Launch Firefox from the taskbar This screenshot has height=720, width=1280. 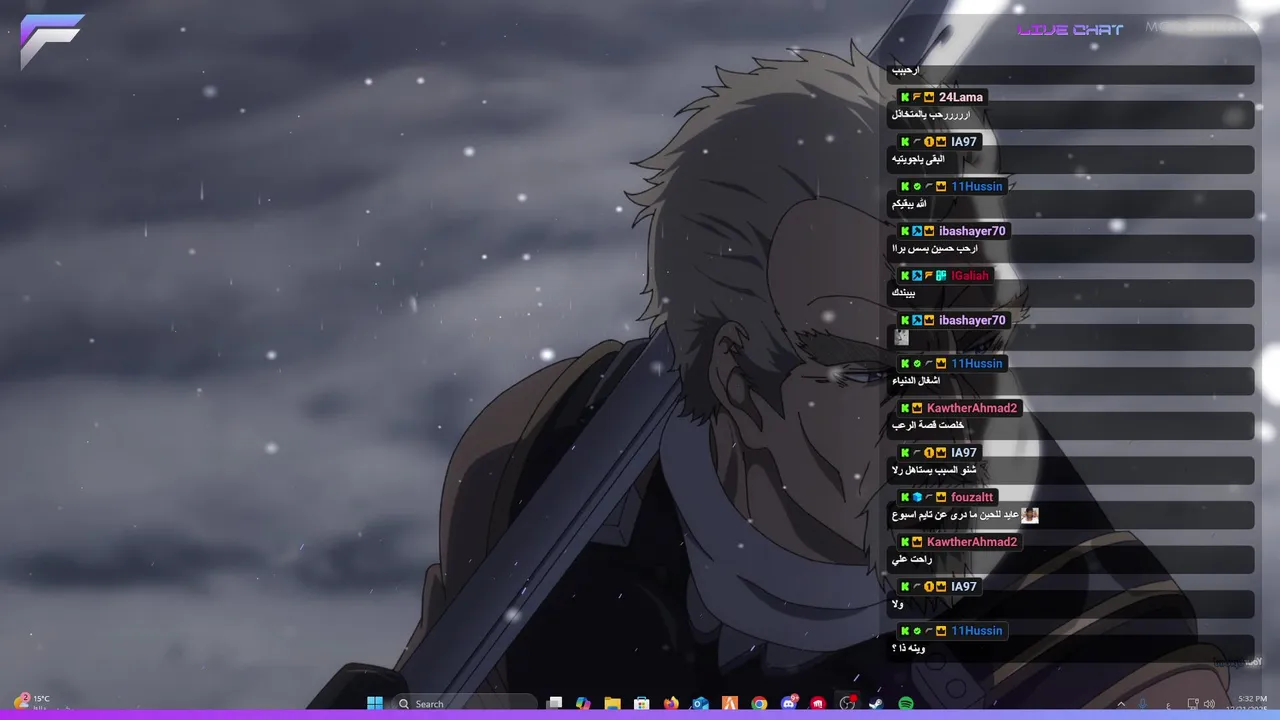click(x=671, y=703)
